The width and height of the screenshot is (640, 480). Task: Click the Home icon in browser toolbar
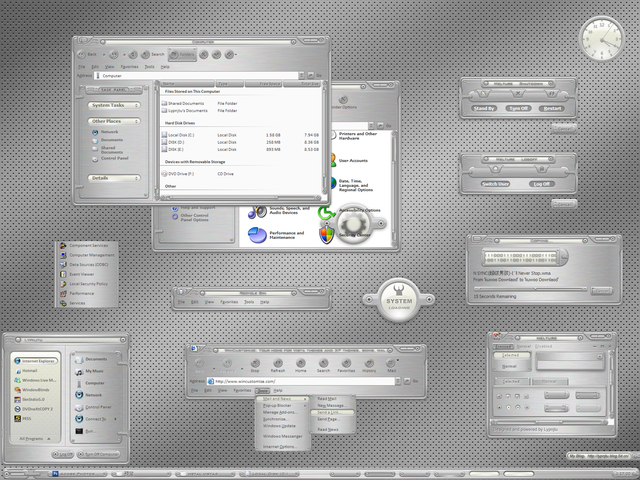(x=301, y=363)
